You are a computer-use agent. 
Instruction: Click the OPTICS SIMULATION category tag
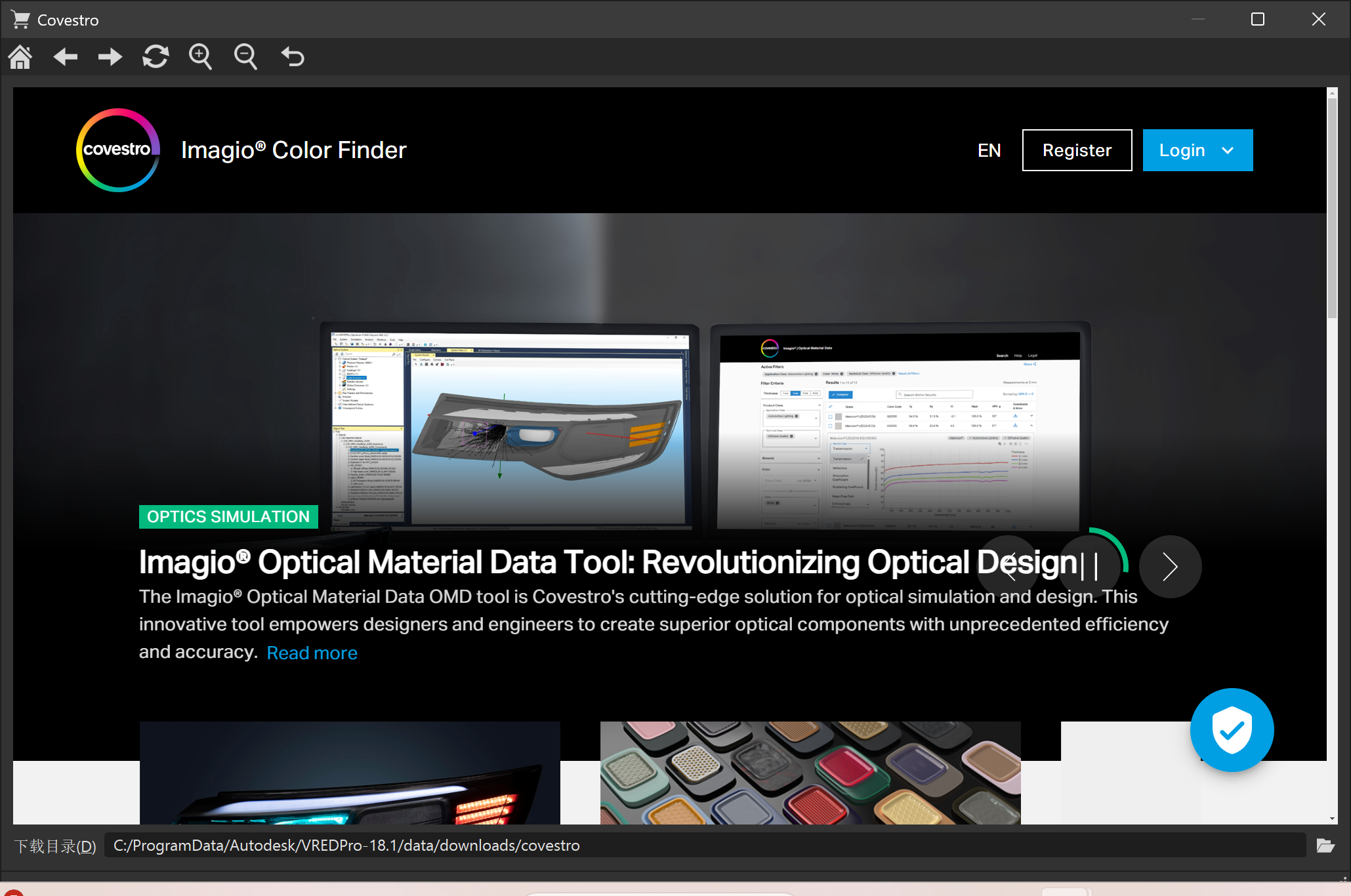coord(228,516)
